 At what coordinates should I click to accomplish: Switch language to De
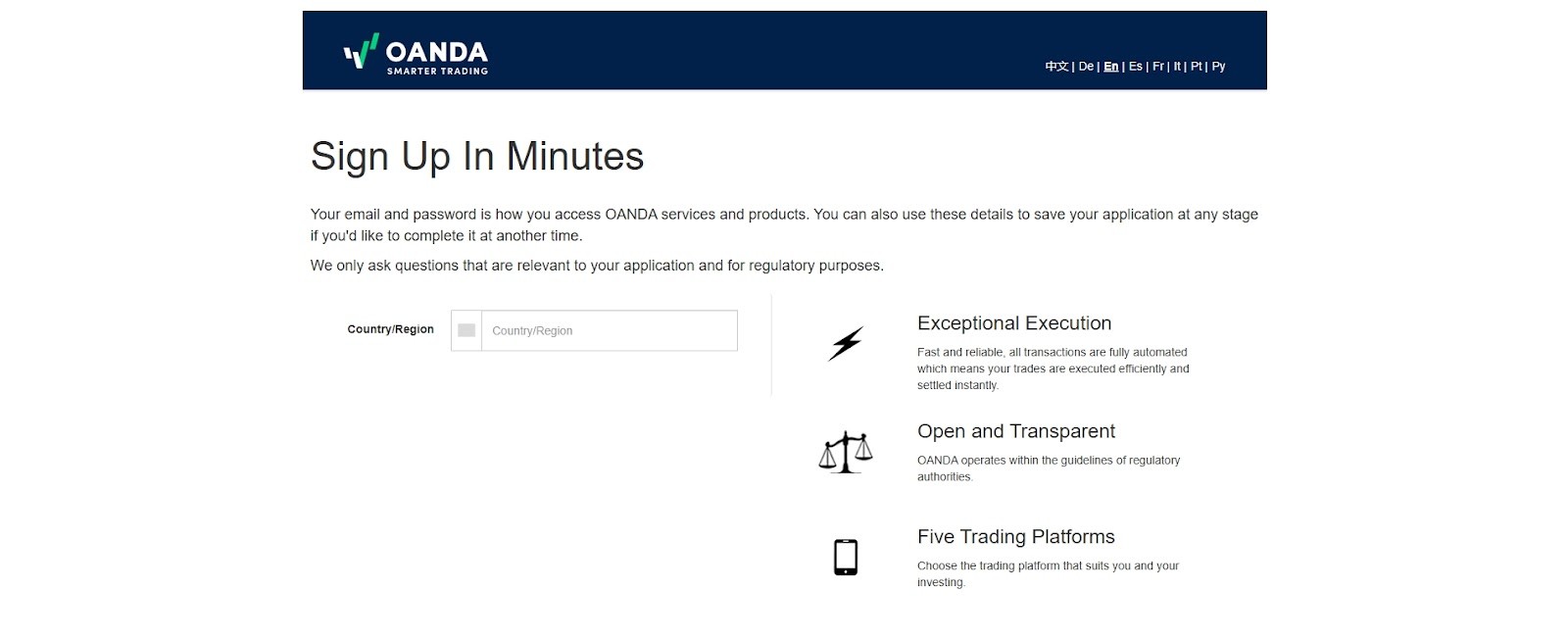pyautogui.click(x=1086, y=67)
